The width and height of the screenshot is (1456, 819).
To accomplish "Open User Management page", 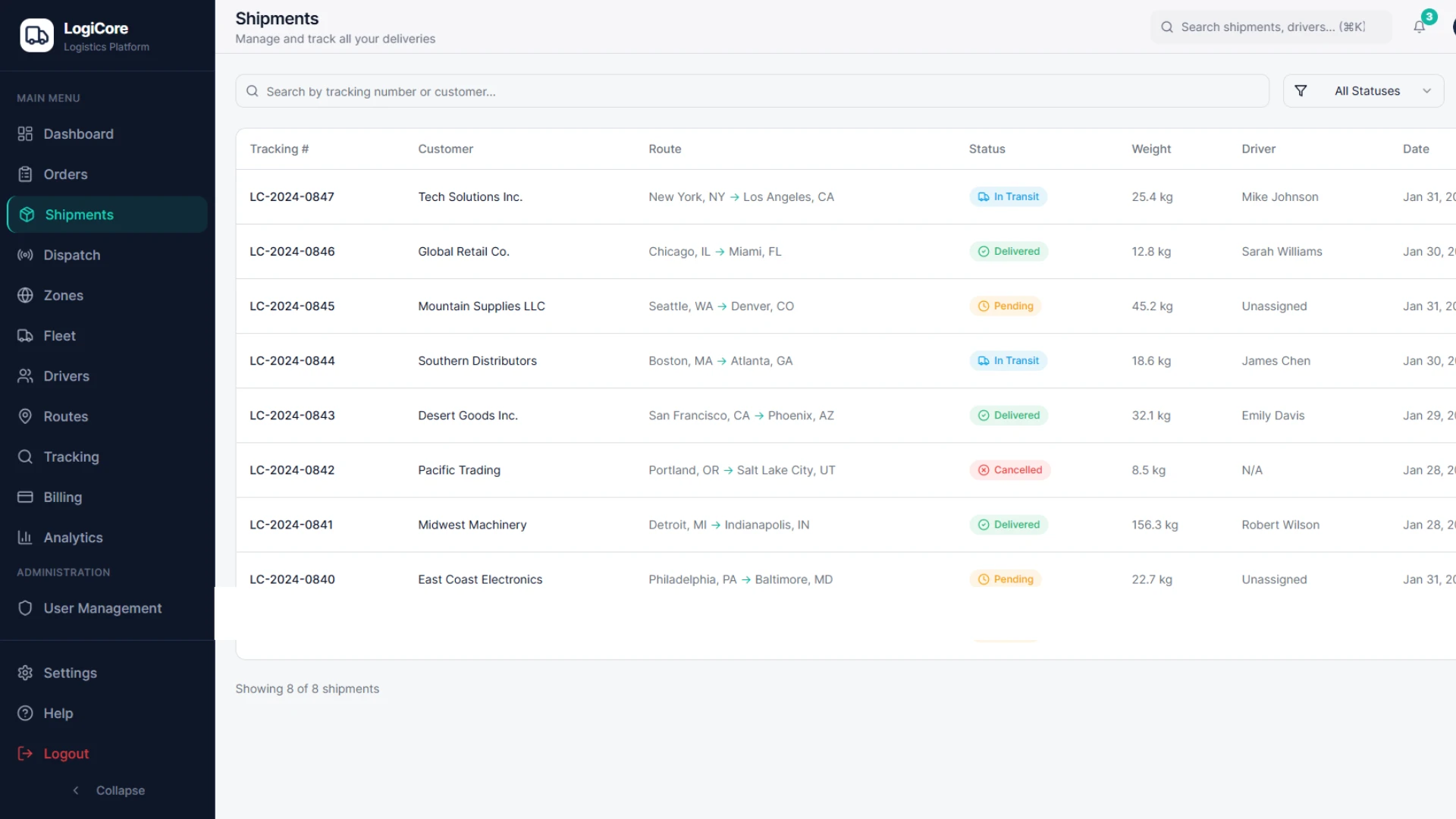I will (107, 608).
